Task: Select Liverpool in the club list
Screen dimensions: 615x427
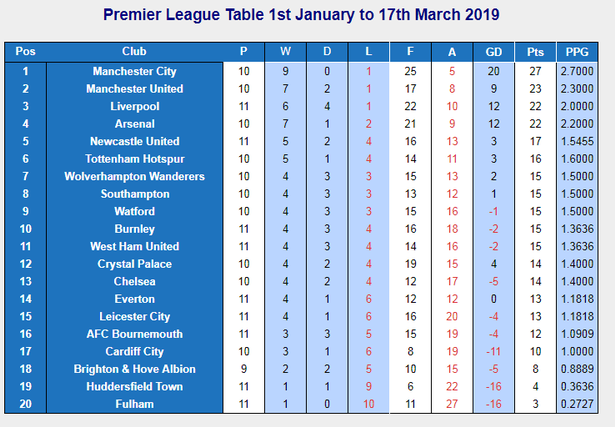Action: tap(134, 106)
